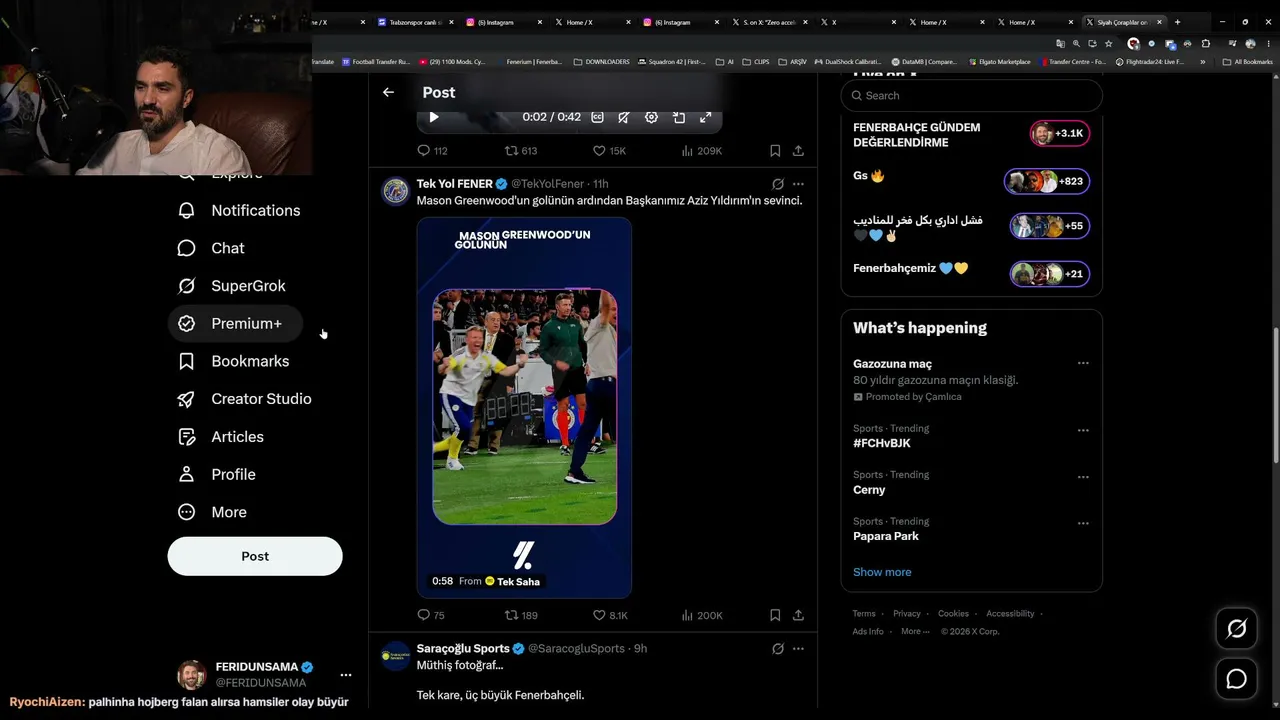Open the Papara Park trending topic
This screenshot has height=720, width=1280.
(886, 536)
